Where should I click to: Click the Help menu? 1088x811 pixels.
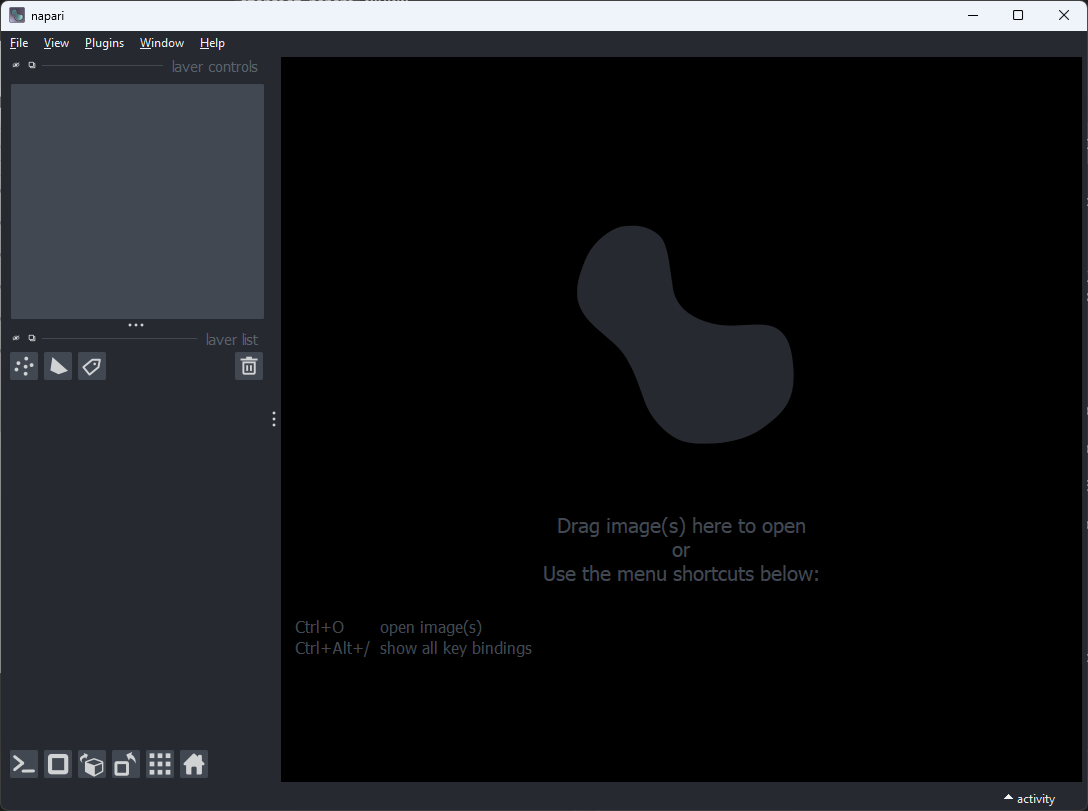[212, 43]
